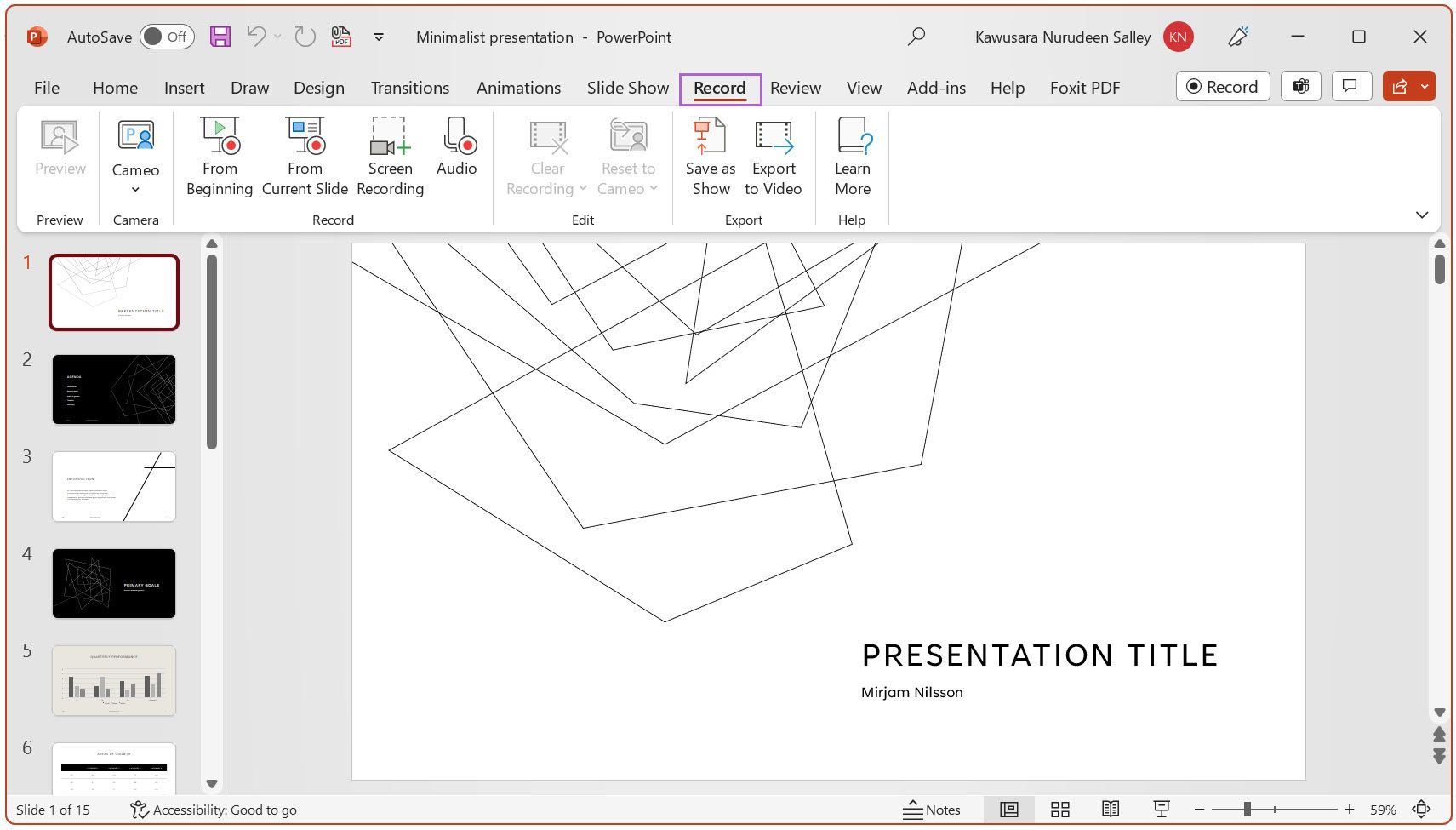The width and height of the screenshot is (1456, 830).
Task: Switch to Slide Sorter view
Action: (x=1060, y=809)
